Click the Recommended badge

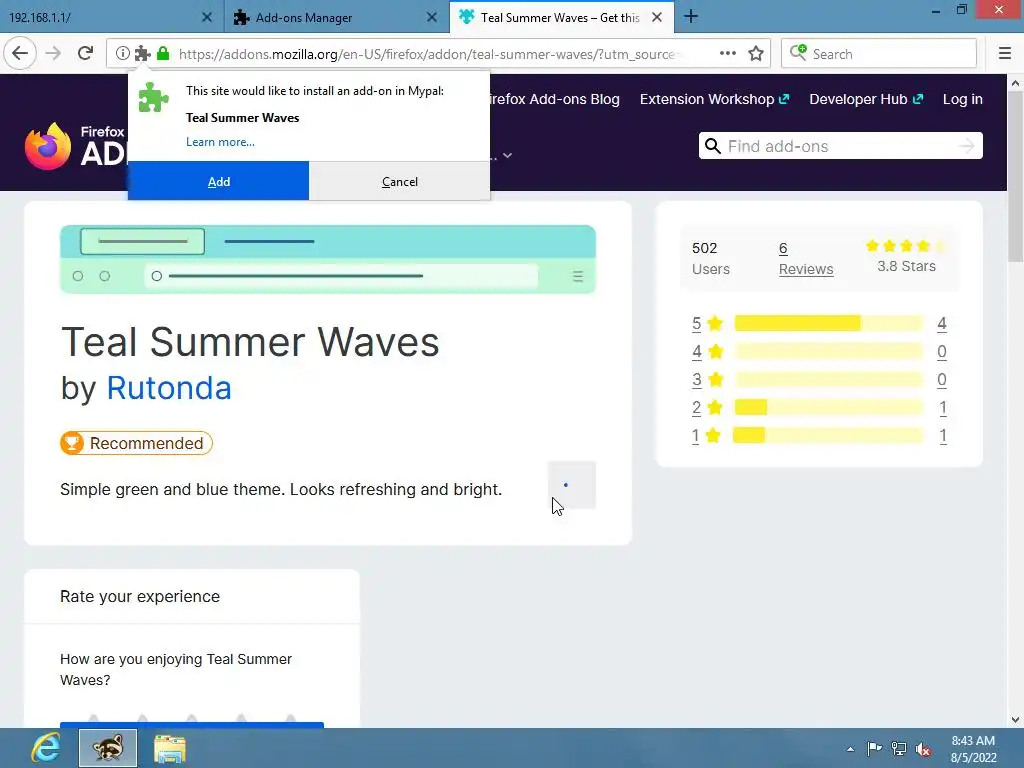tap(136, 443)
